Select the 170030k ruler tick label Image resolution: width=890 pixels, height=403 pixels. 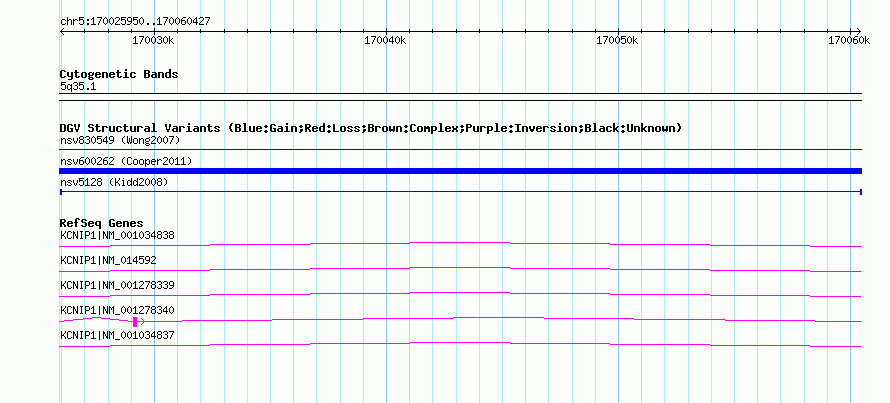click(153, 40)
